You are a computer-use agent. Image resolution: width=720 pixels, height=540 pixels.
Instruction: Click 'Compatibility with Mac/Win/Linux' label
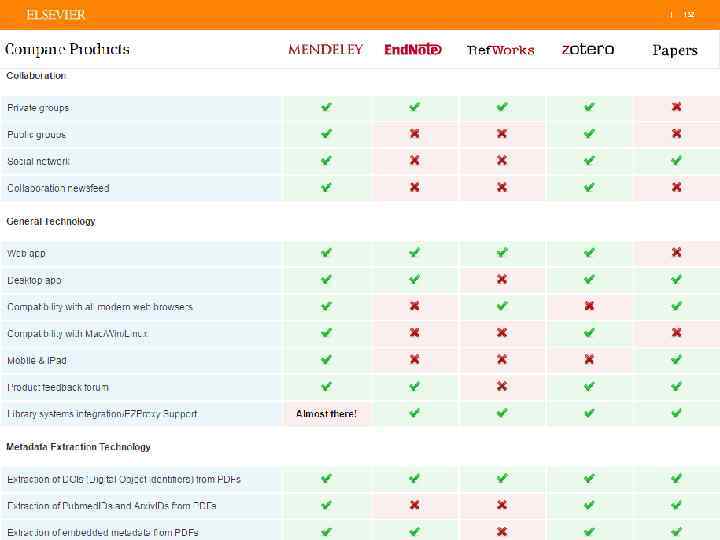[x=77, y=334]
